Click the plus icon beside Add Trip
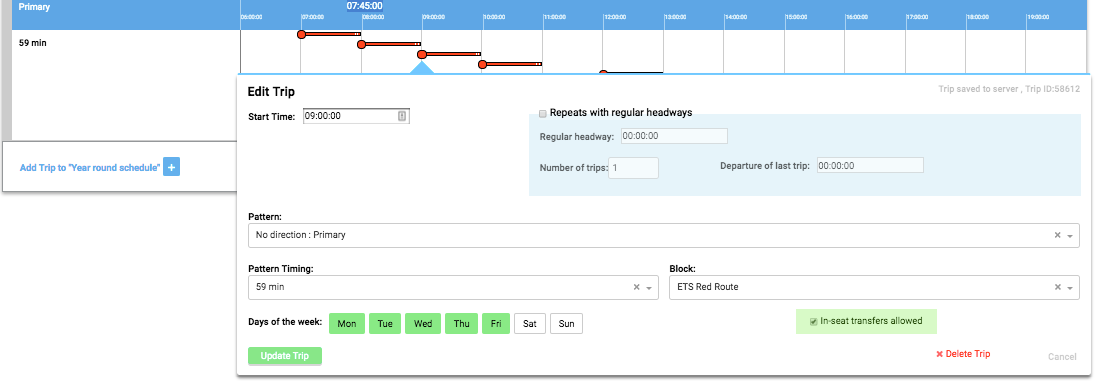 [x=171, y=167]
